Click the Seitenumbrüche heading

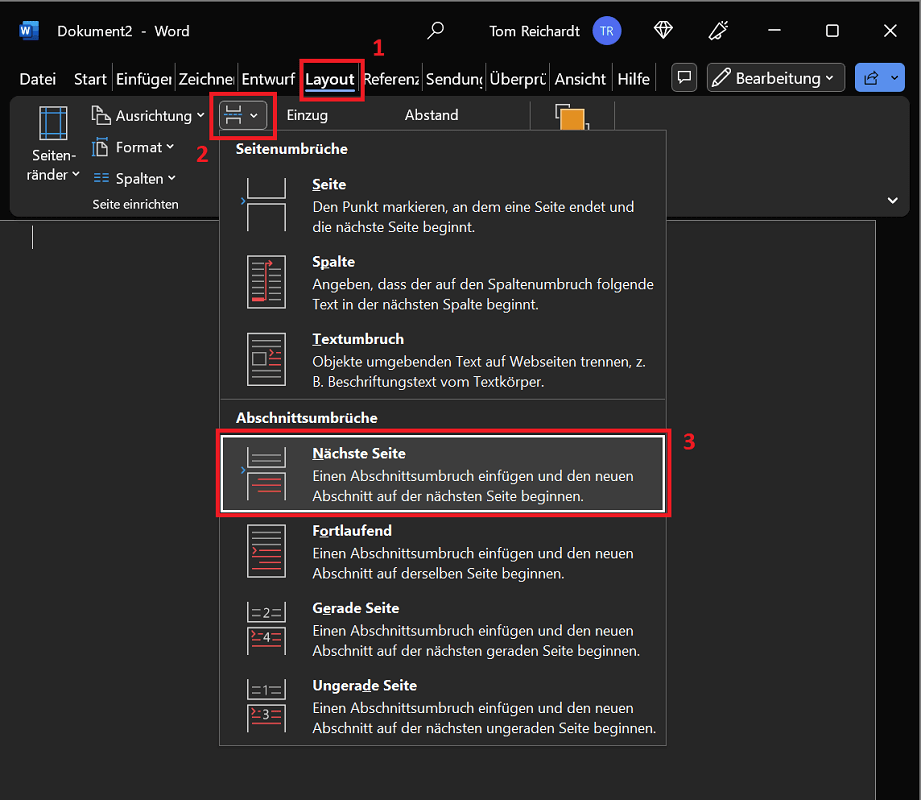(292, 149)
